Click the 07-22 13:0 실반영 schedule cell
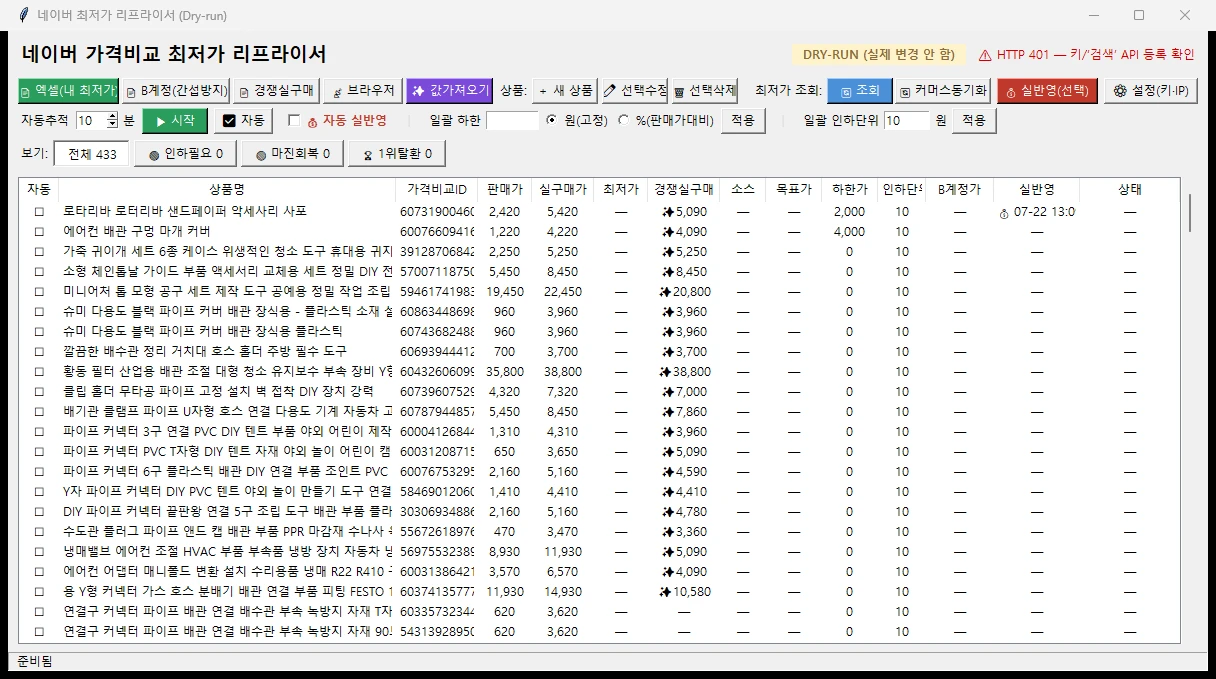The image size is (1216, 679). click(x=1037, y=212)
